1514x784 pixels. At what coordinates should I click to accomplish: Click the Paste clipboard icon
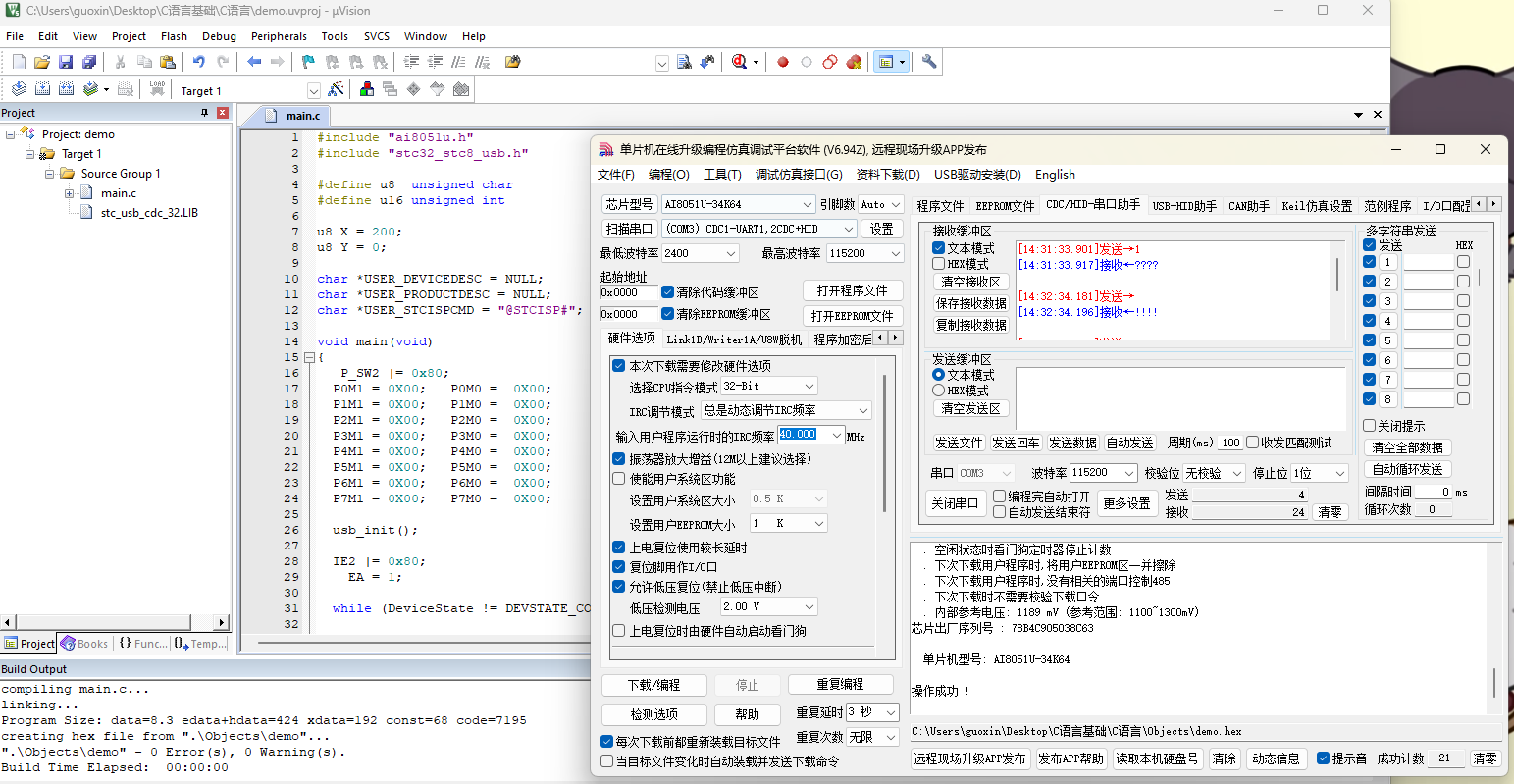pyautogui.click(x=167, y=62)
